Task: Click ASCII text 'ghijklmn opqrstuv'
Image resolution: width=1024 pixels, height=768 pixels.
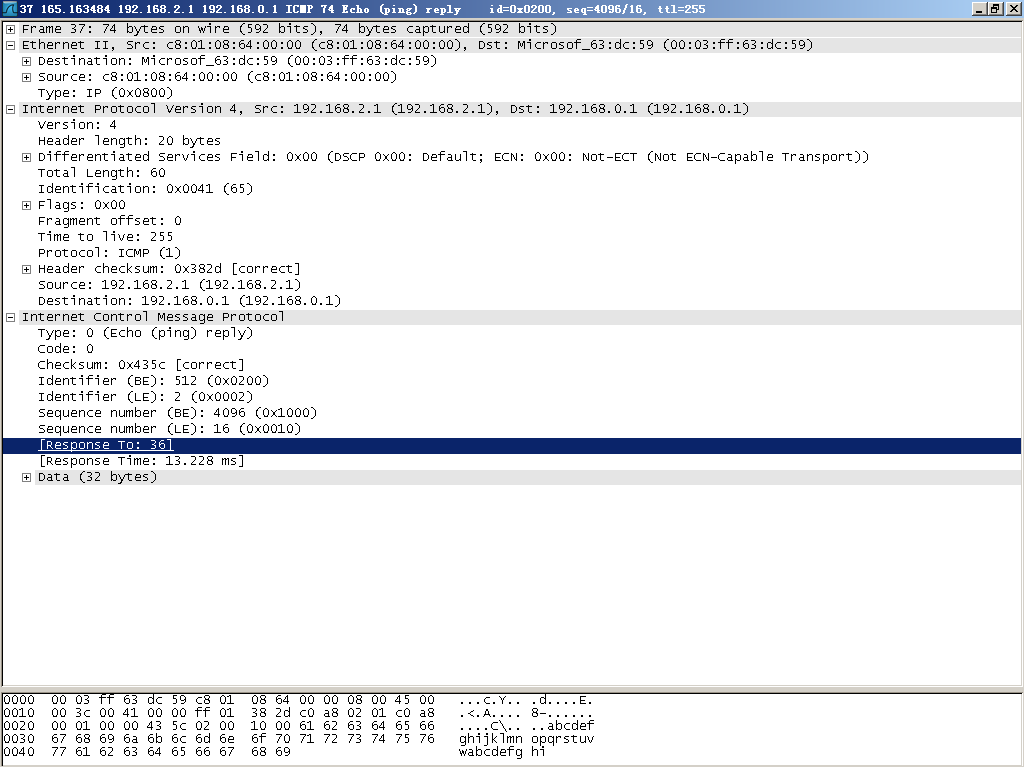Action: [x=526, y=739]
